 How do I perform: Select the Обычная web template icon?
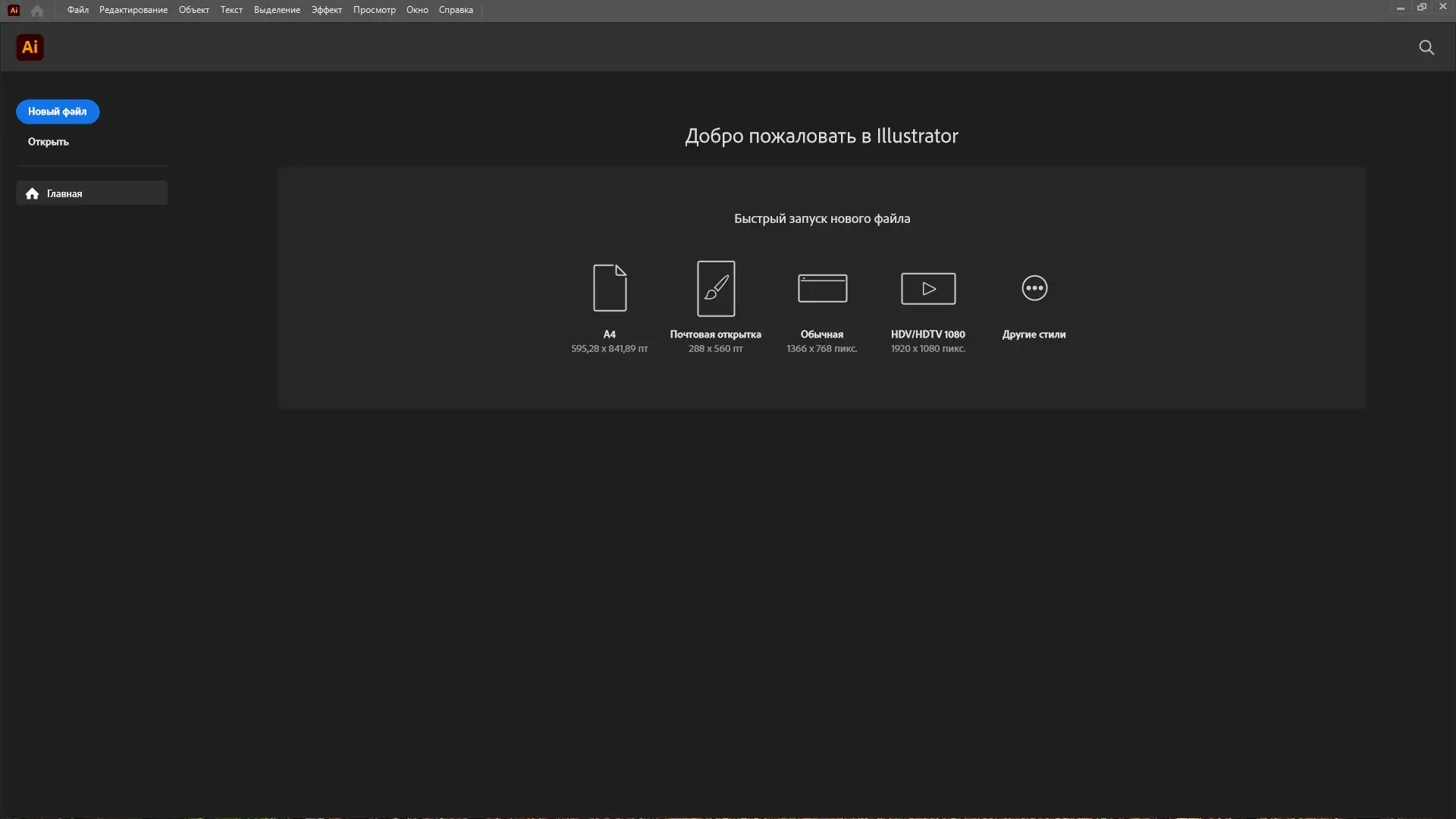(x=822, y=288)
